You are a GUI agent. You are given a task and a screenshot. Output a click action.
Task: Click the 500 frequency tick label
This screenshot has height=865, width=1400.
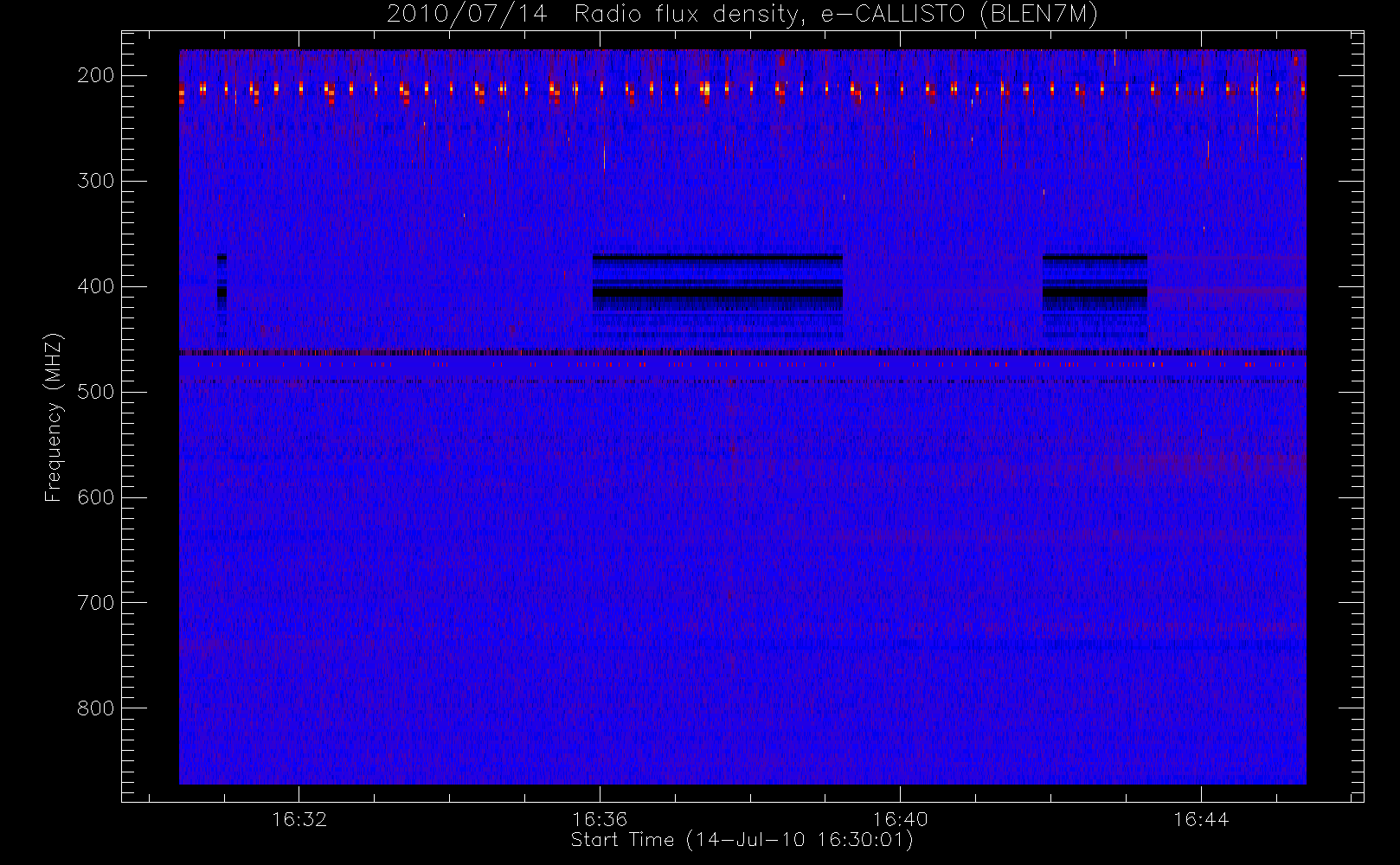[96, 392]
